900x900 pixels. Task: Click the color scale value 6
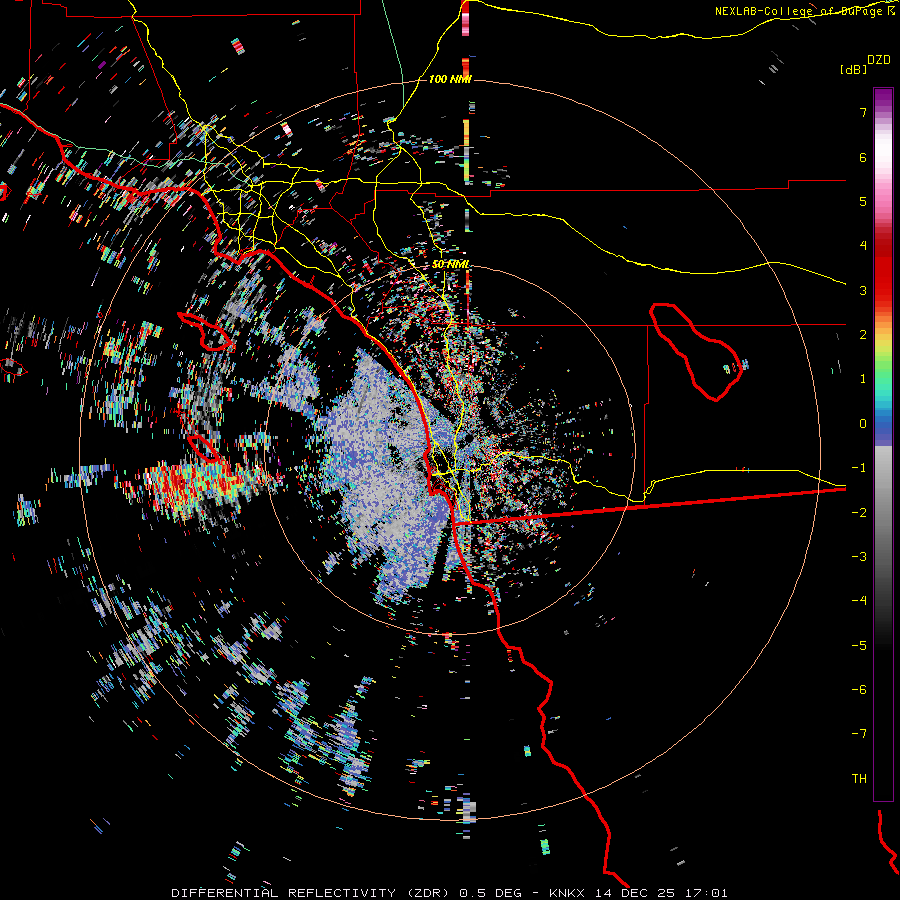tap(863, 157)
